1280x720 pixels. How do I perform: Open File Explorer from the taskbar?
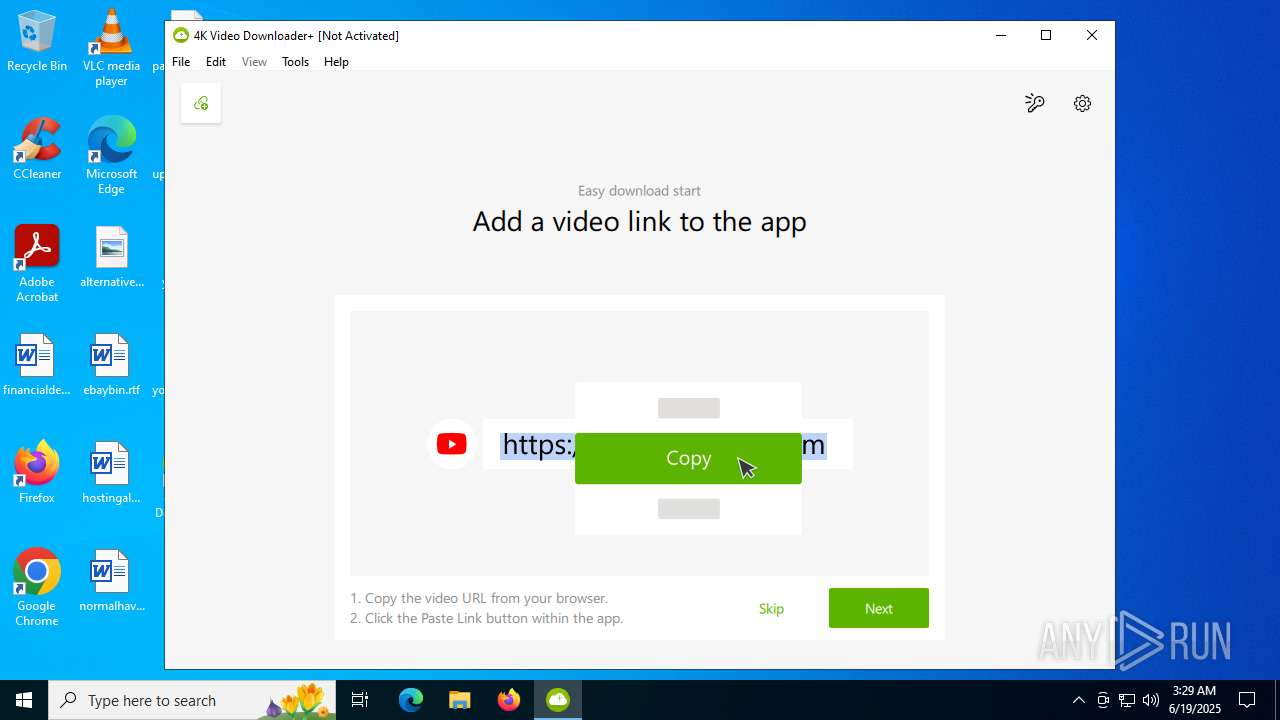[x=459, y=700]
